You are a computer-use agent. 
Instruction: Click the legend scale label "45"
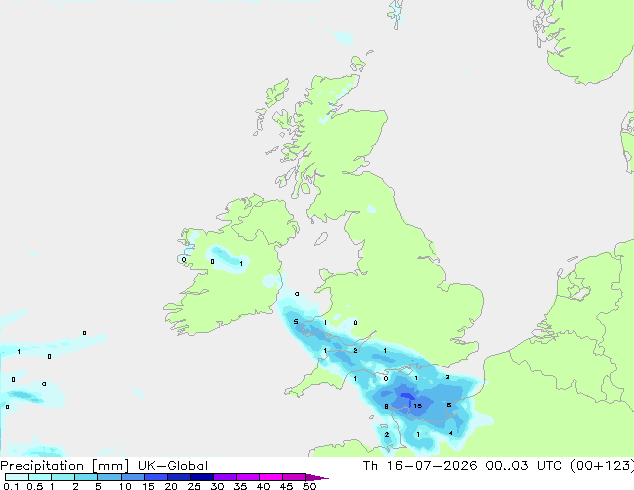click(287, 486)
